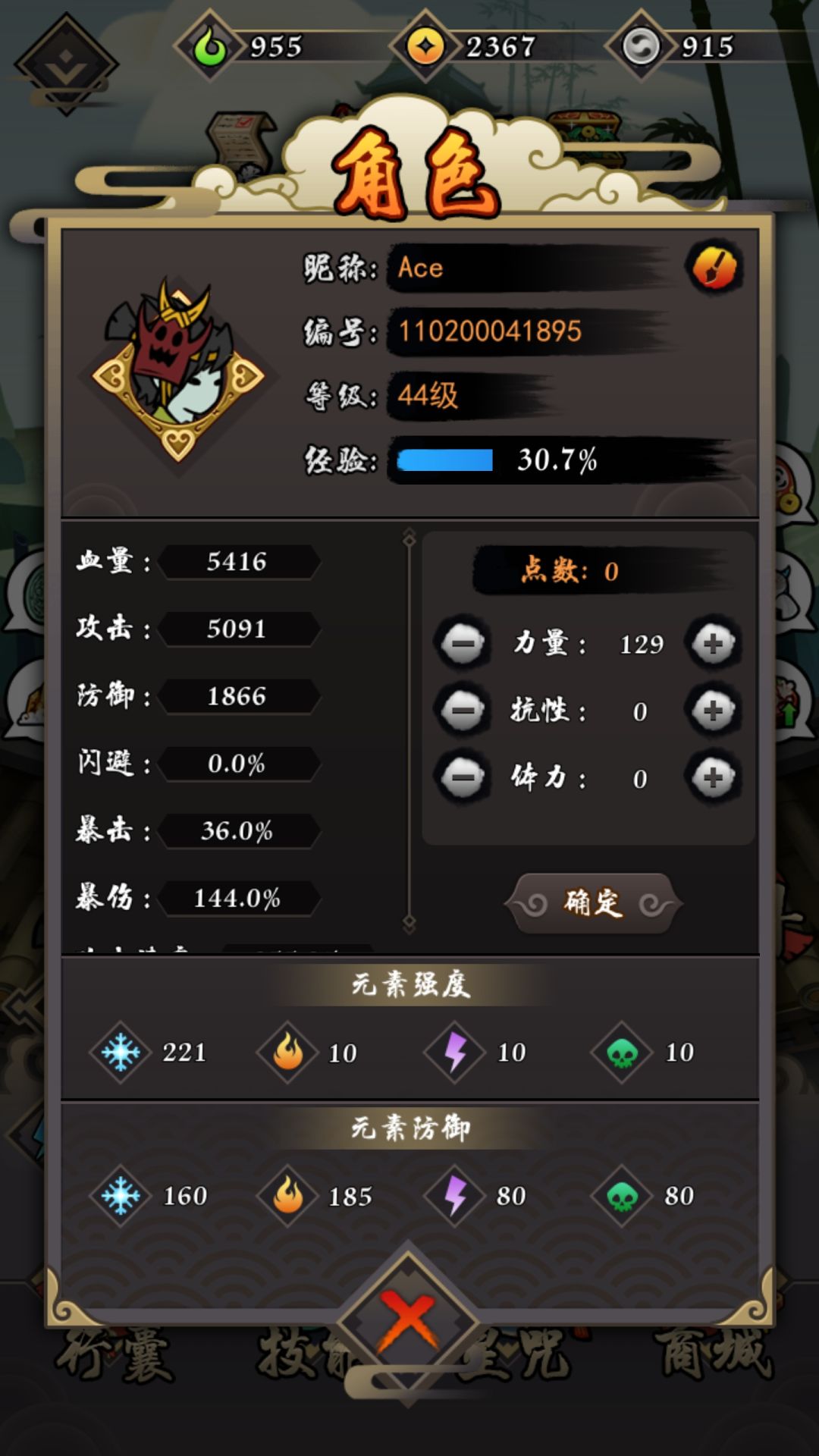Tap the fire element strength icon
The image size is (819, 1456).
[x=288, y=1053]
